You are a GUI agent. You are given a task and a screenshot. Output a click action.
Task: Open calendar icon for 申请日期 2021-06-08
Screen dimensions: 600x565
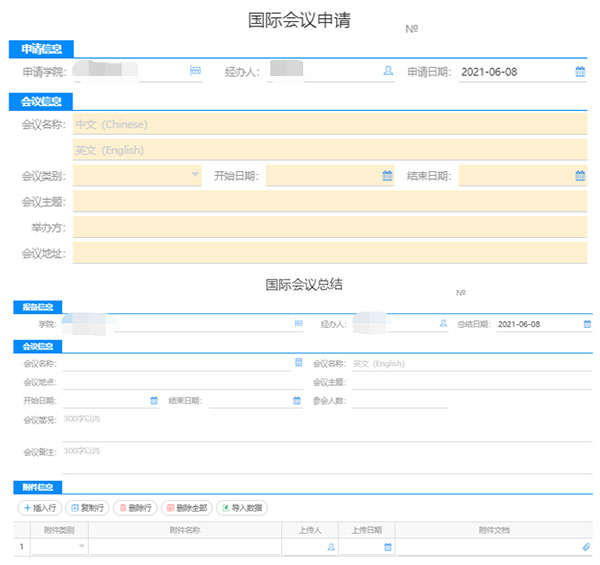click(580, 72)
